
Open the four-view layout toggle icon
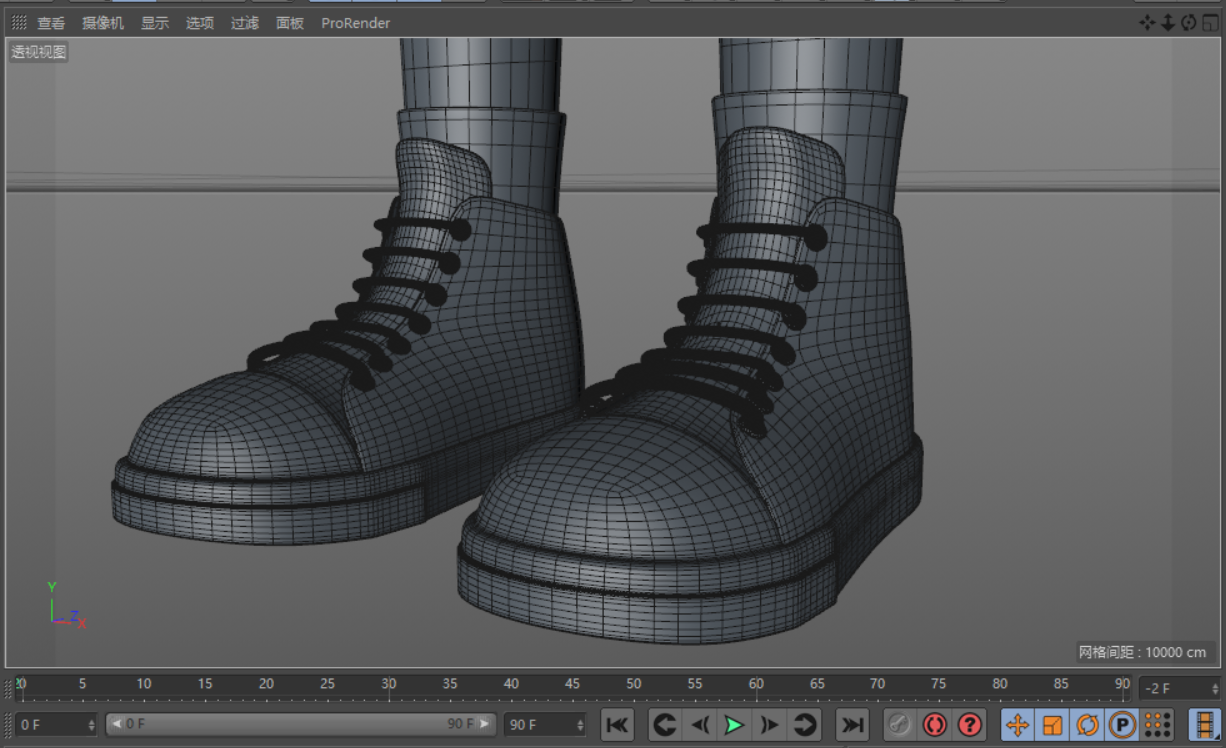1210,22
